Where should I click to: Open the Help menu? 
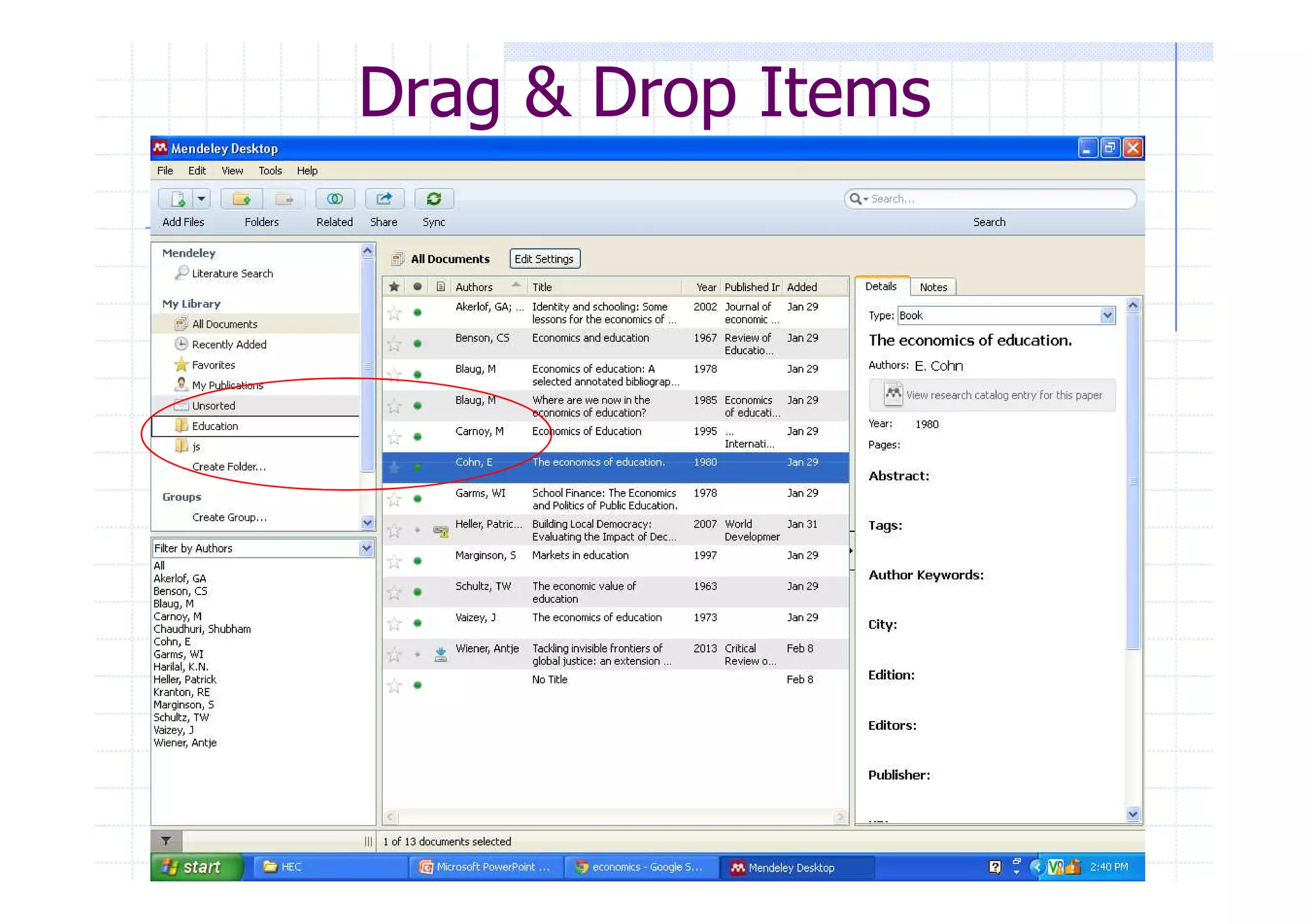[307, 170]
